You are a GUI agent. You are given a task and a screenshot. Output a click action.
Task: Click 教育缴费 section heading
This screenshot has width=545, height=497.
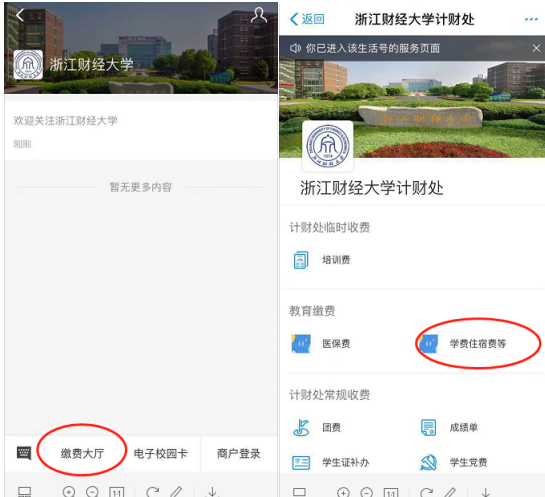click(x=312, y=311)
